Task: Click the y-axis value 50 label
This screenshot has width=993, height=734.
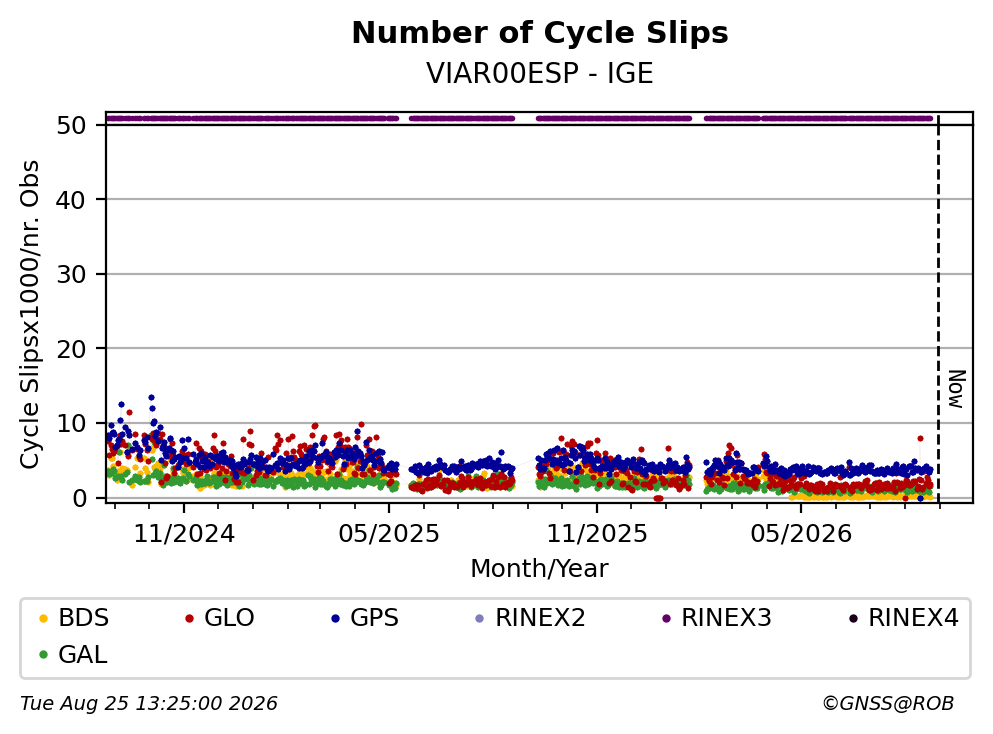Action: (x=71, y=125)
